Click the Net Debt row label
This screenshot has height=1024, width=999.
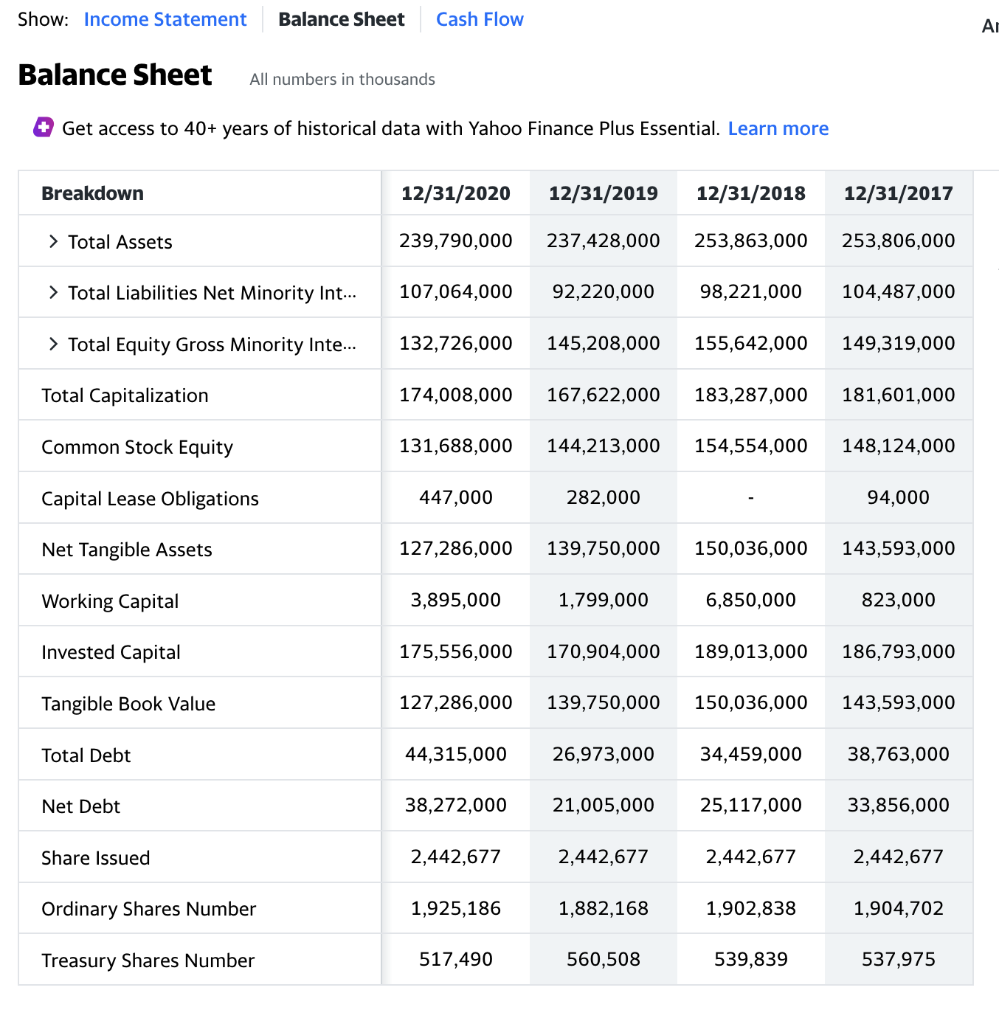click(81, 807)
